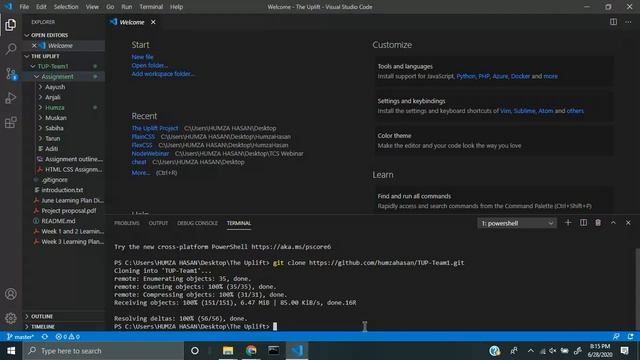
Task: Close Welcome in Open Editors list
Action: click(34, 46)
